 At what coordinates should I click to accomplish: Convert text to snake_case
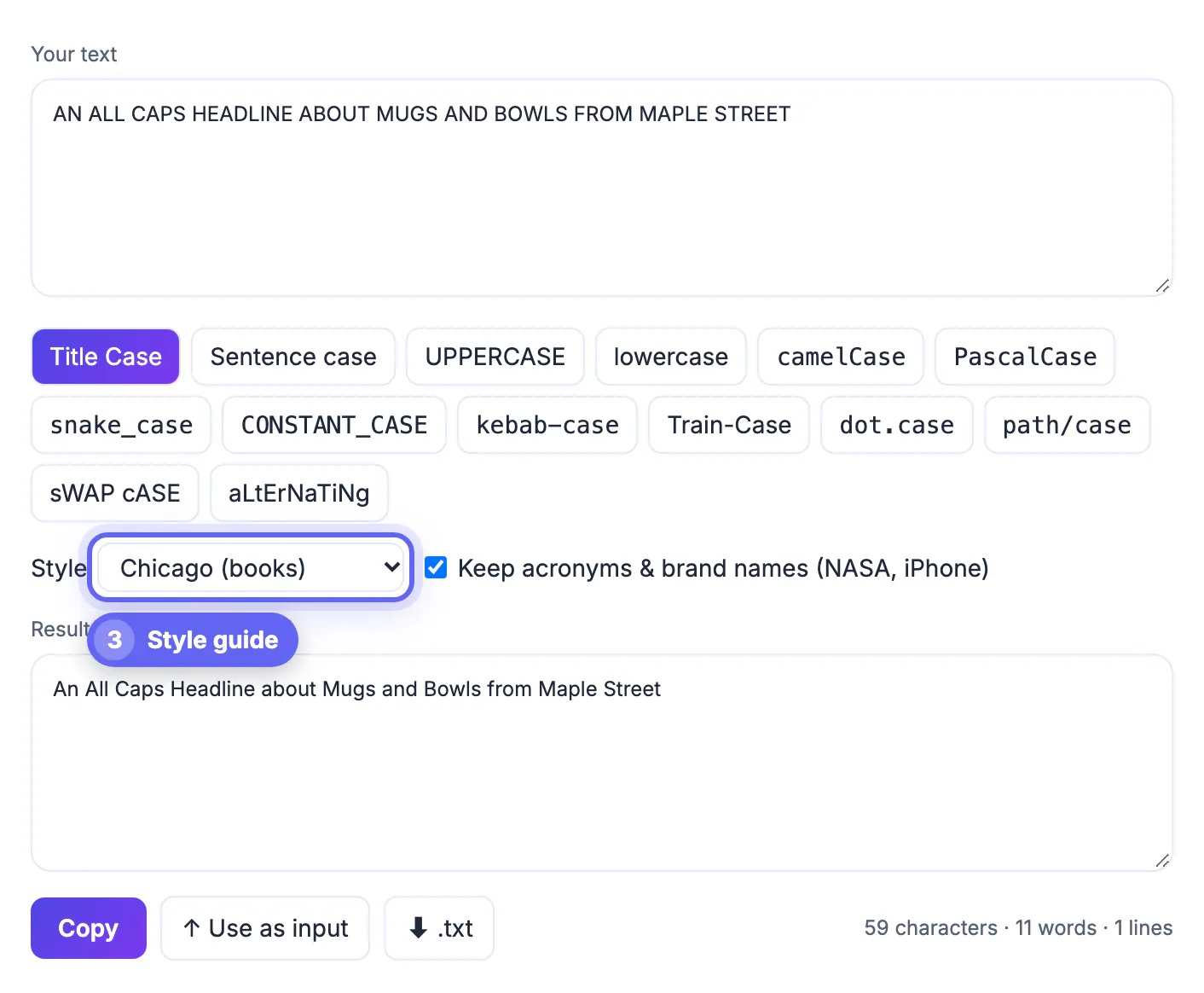point(121,425)
